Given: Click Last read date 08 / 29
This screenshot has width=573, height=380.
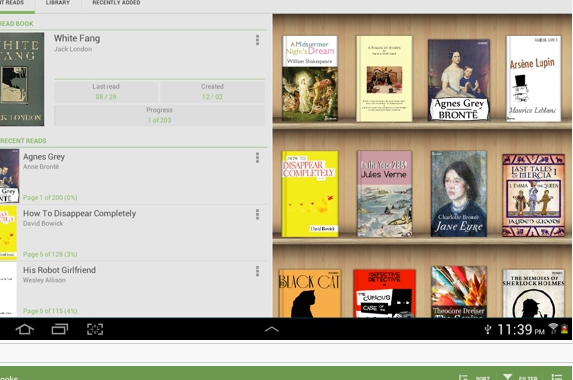Looking at the screenshot, I should (106, 97).
